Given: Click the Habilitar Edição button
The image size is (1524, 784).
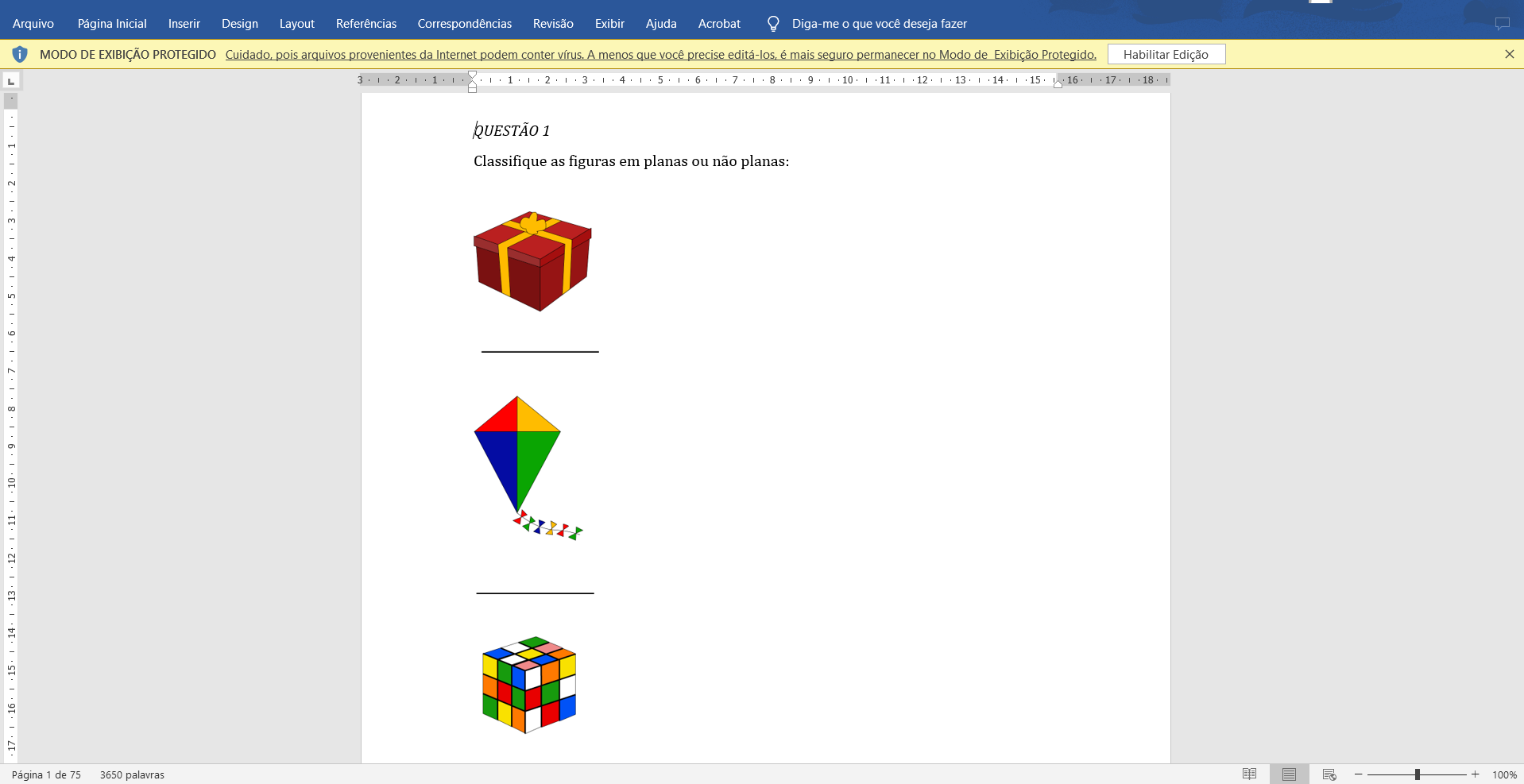Looking at the screenshot, I should (1166, 54).
